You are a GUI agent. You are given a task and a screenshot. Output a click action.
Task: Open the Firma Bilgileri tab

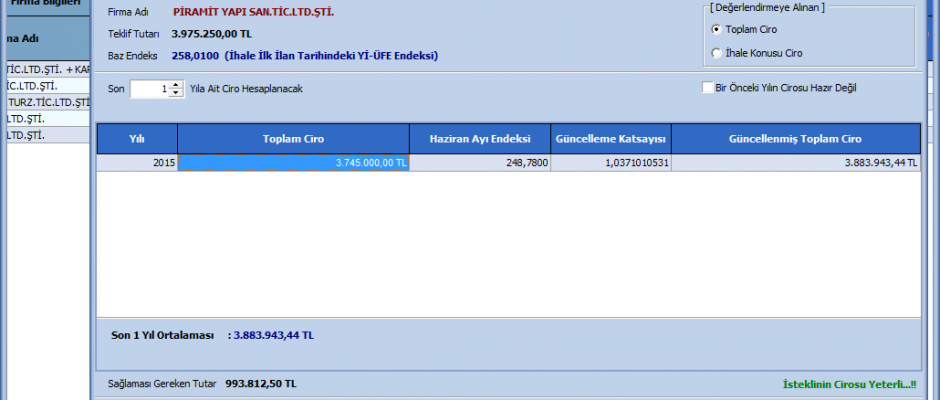[x=45, y=3]
